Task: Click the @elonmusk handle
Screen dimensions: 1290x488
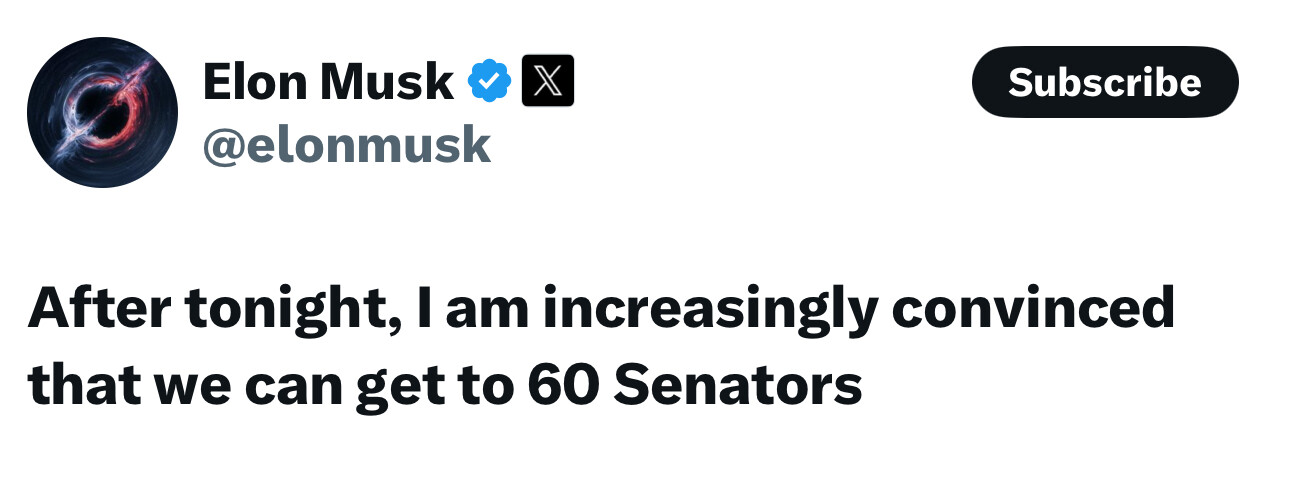Action: click(x=346, y=145)
